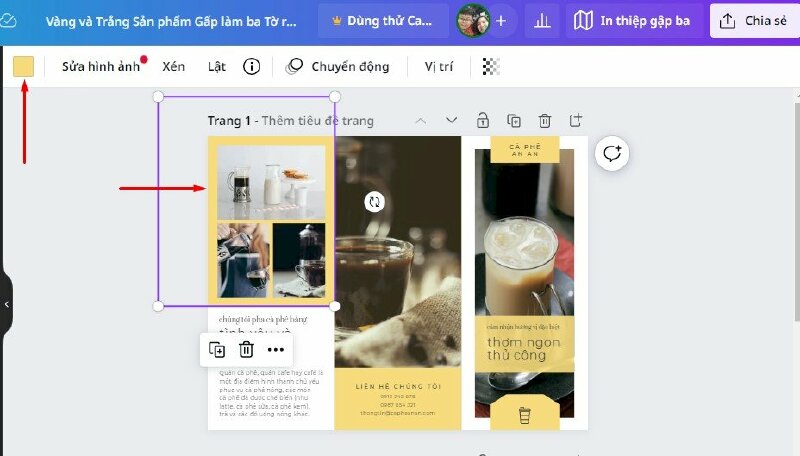Open the transparency checkerboard icon

tap(491, 67)
